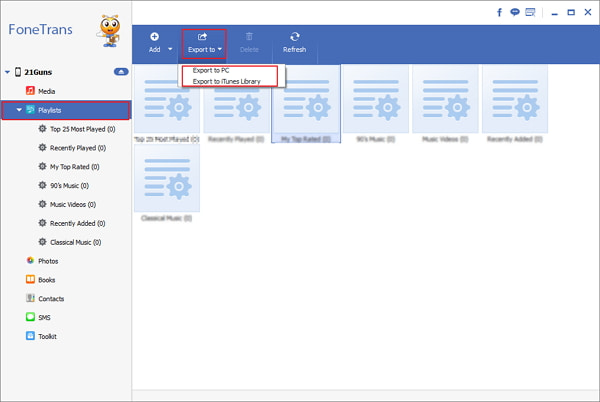Click the Add plus icon

point(154,37)
